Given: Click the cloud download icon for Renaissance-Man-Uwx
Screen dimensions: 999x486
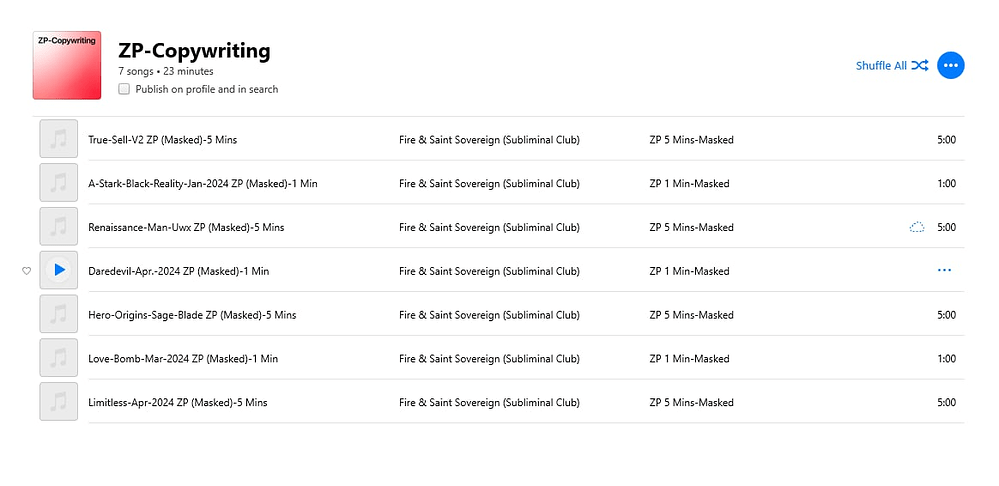Looking at the screenshot, I should 917,227.
